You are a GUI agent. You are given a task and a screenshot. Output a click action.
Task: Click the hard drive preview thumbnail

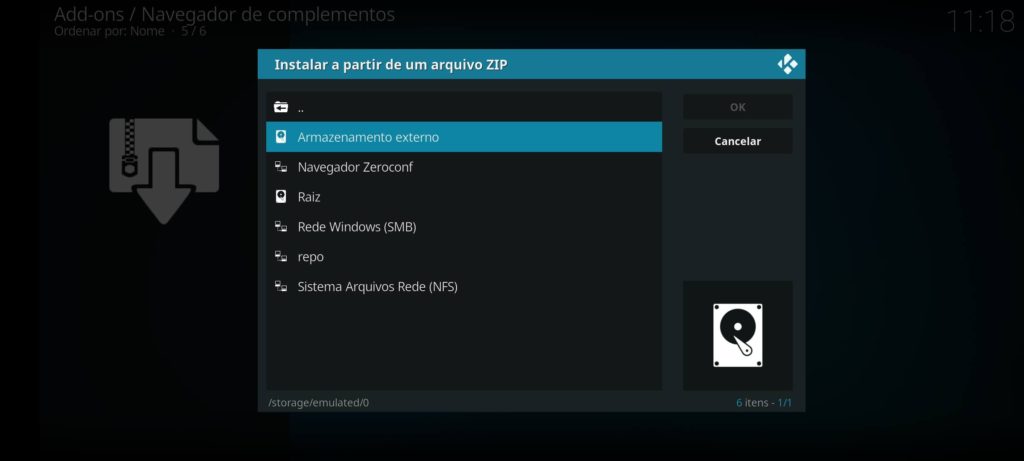tap(738, 335)
